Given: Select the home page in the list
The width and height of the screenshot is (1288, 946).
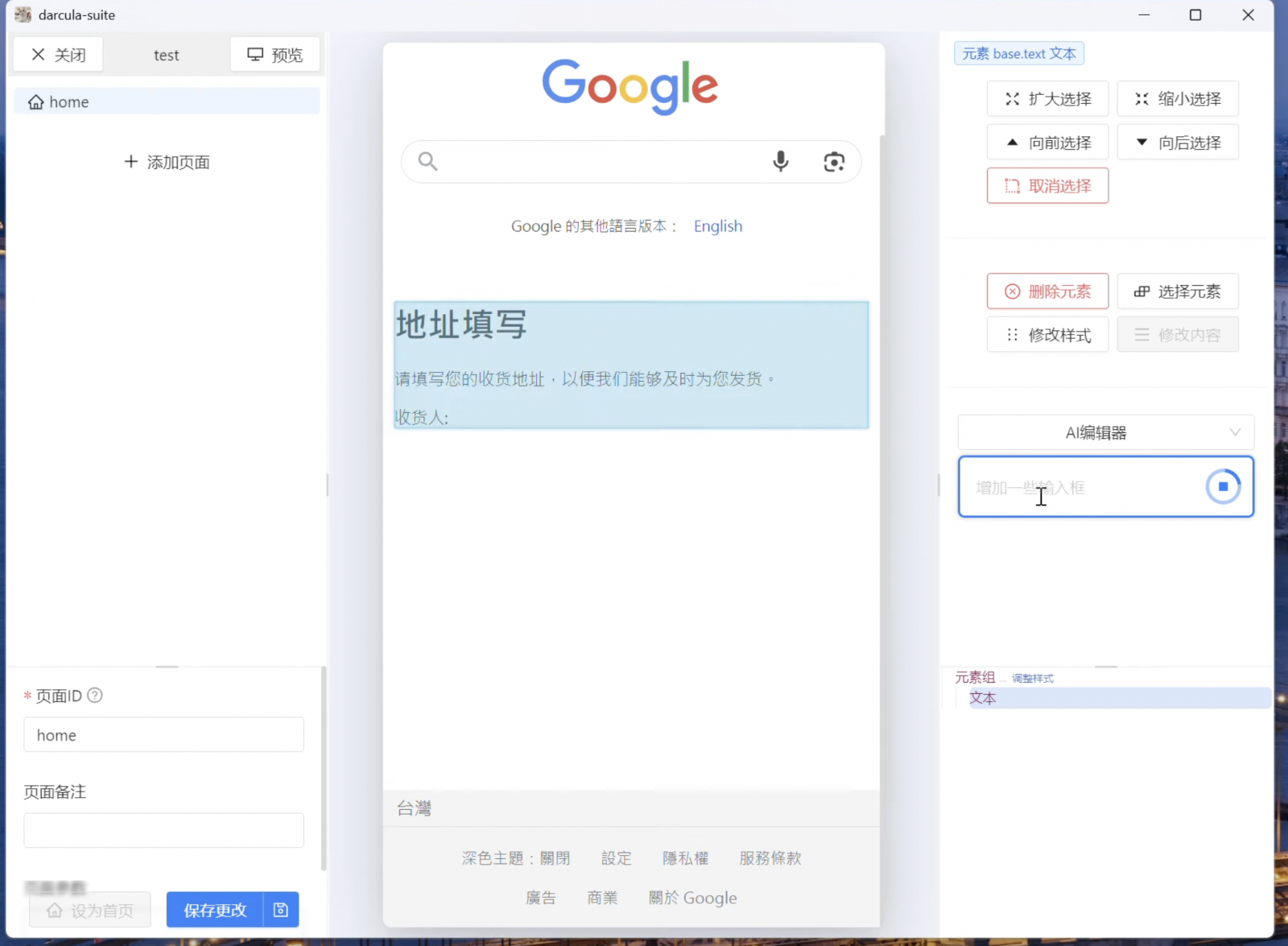Looking at the screenshot, I should (x=167, y=101).
